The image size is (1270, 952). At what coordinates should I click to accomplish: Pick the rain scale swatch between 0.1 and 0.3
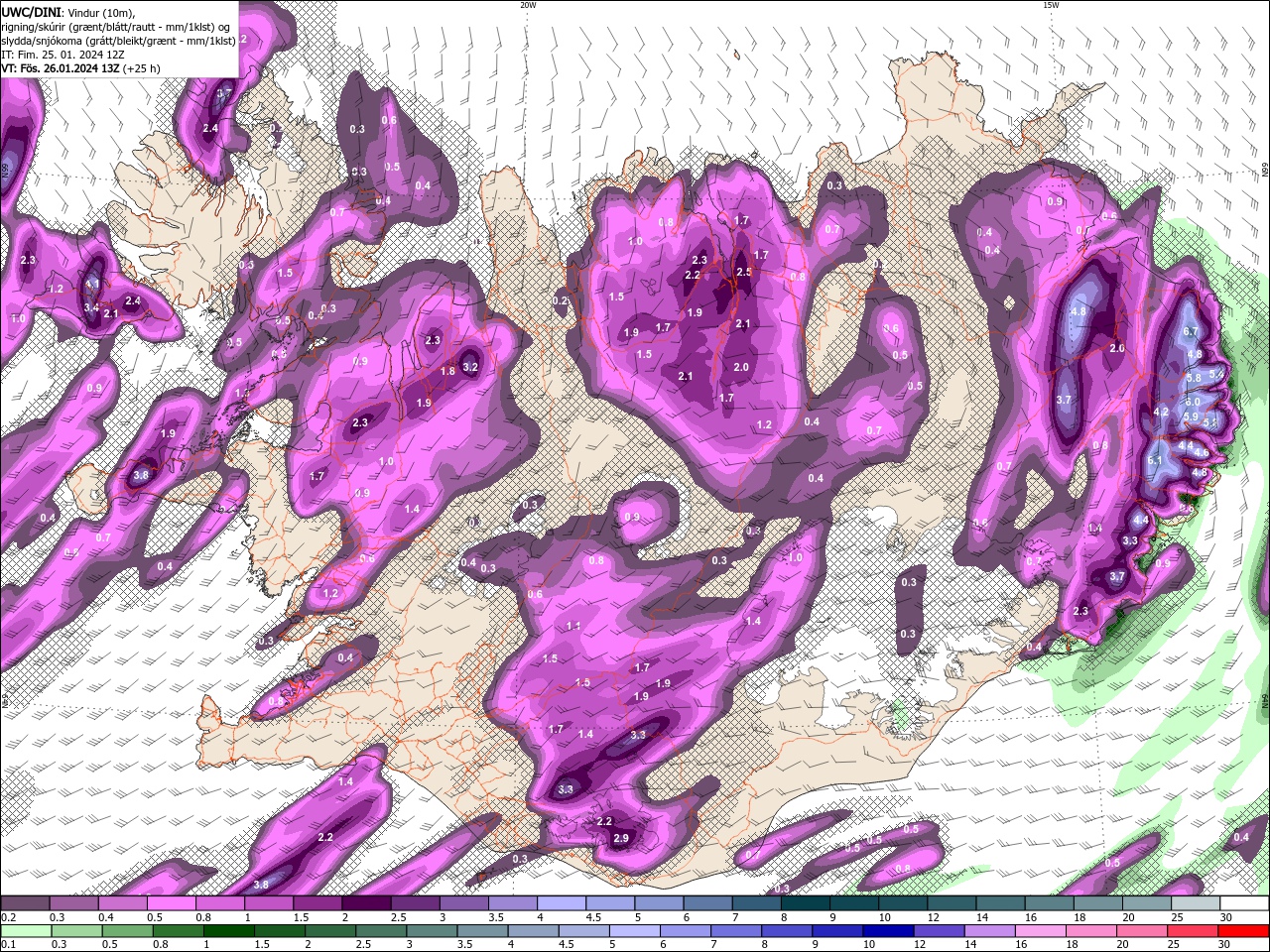pos(26,931)
